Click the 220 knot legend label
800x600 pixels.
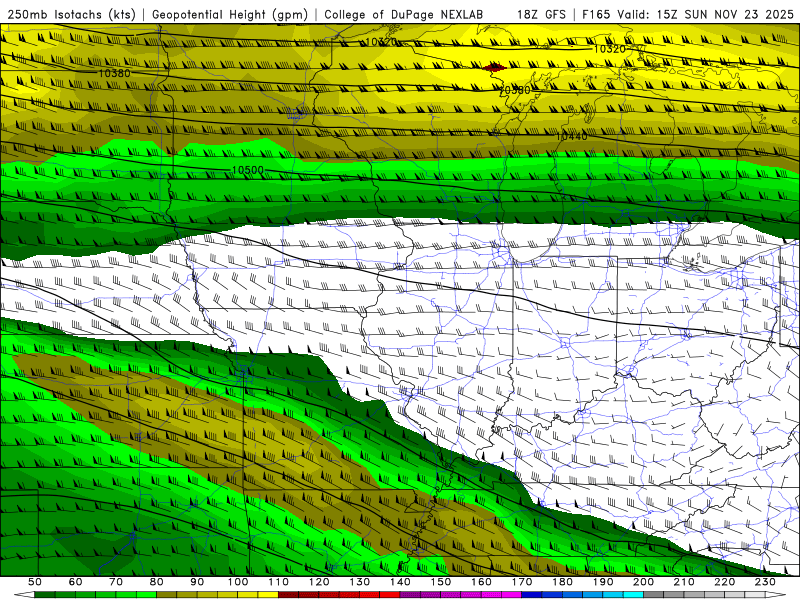coord(724,582)
